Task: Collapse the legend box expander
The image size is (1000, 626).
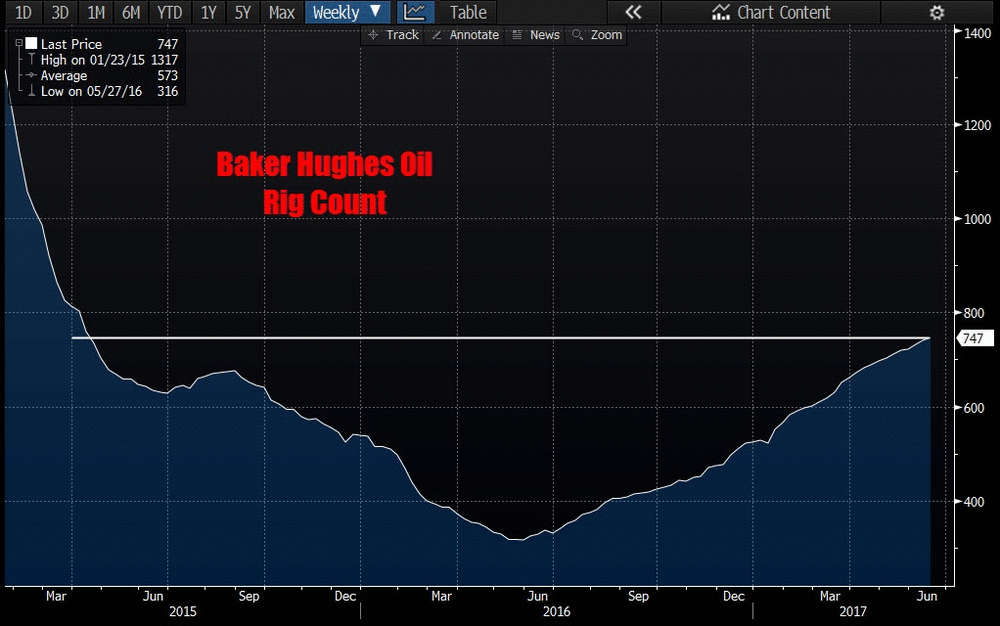Action: click(18, 43)
